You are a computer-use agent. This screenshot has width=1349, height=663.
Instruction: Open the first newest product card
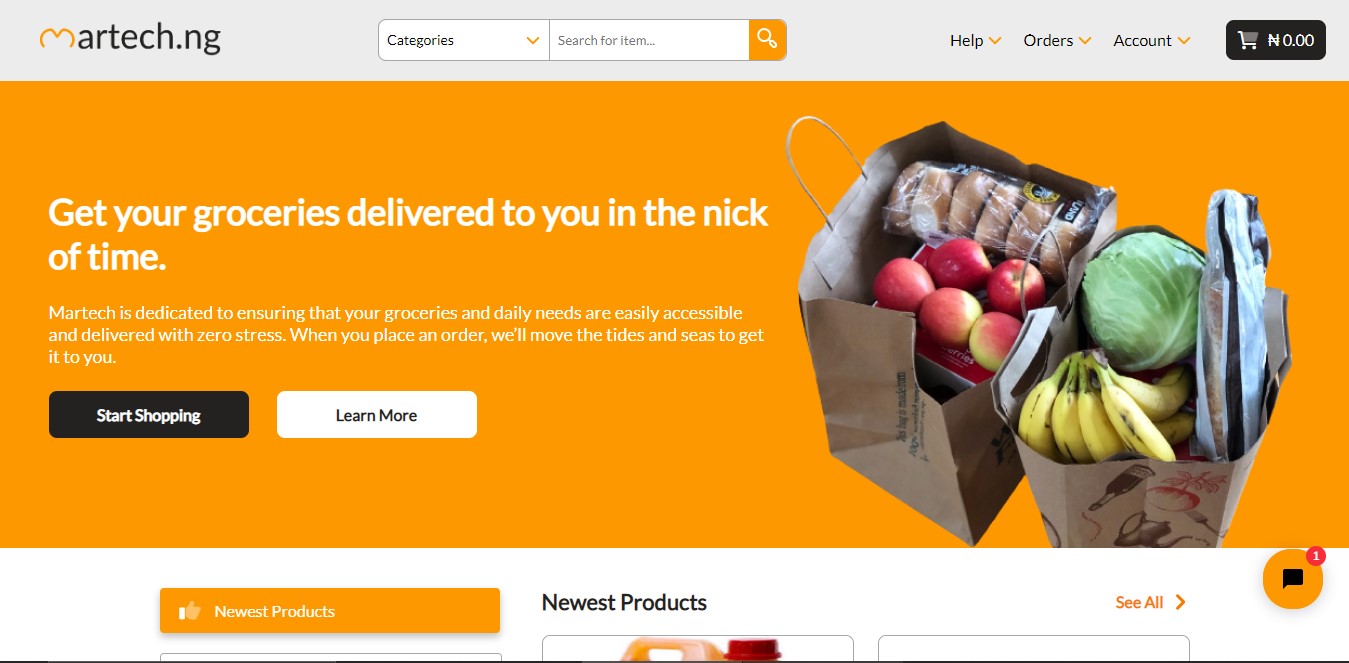click(x=698, y=648)
